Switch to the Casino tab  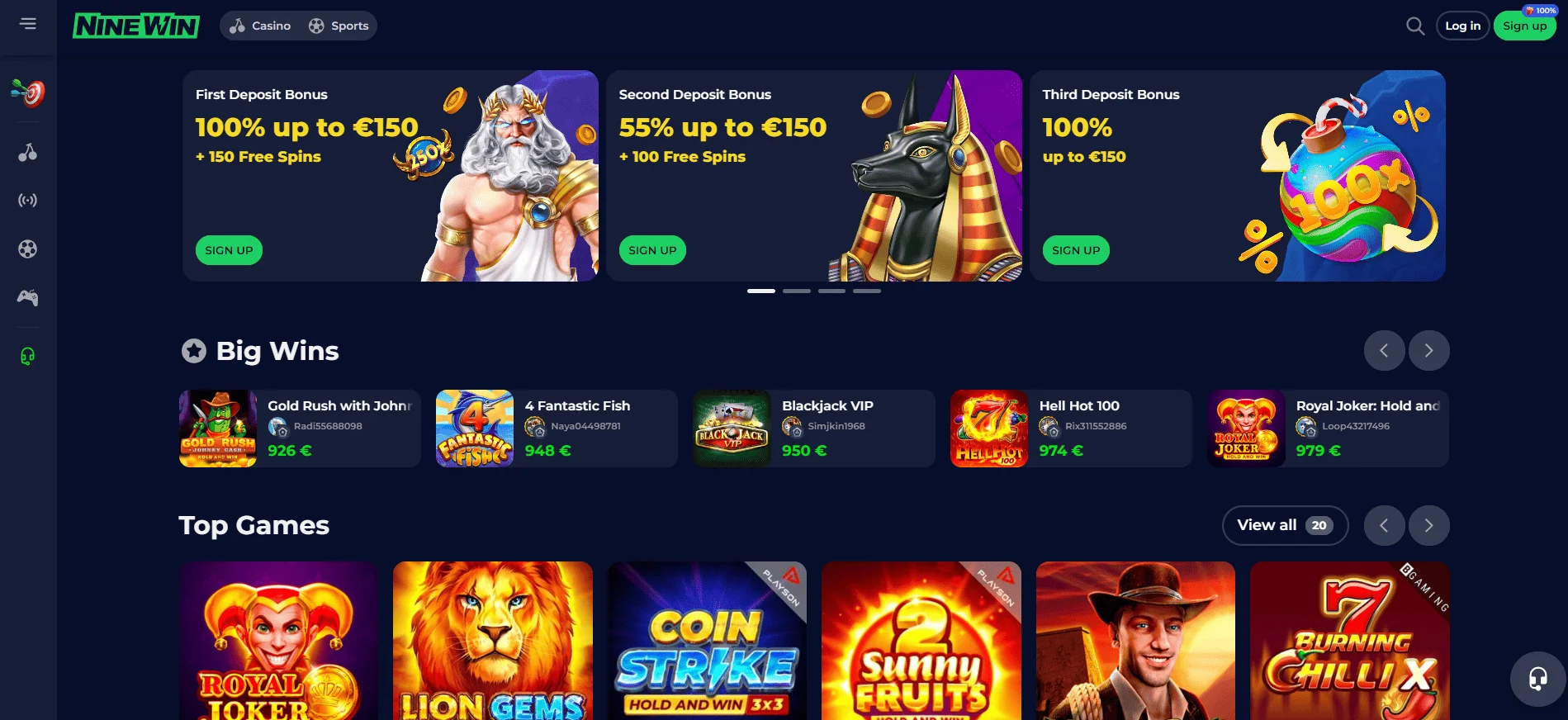point(260,26)
